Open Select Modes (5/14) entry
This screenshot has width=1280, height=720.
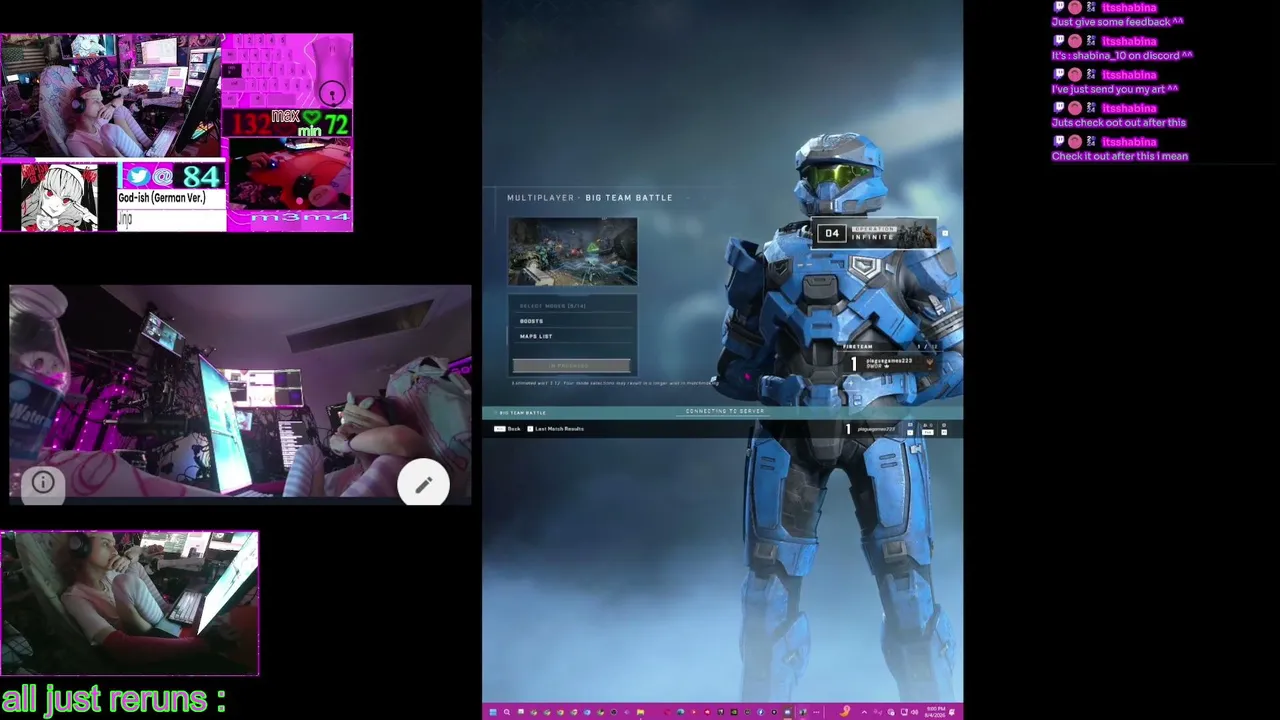click(571, 306)
